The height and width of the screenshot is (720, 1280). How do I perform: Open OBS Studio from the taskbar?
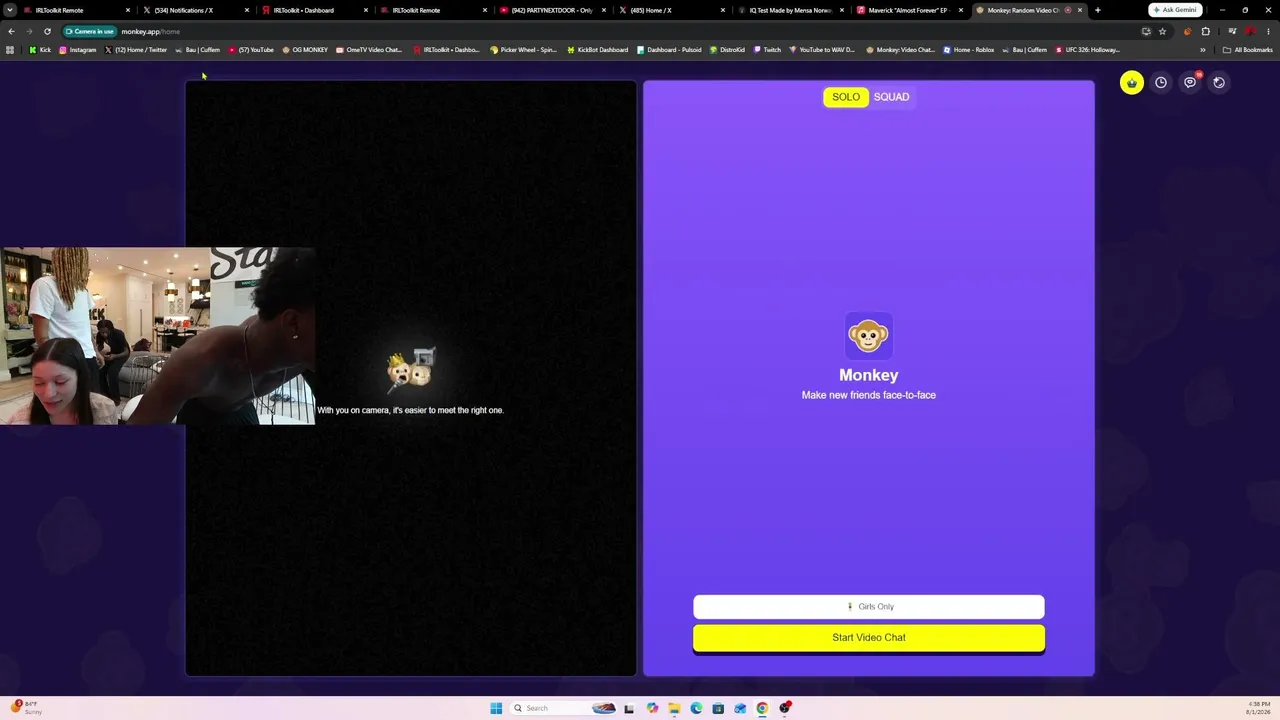tap(786, 708)
